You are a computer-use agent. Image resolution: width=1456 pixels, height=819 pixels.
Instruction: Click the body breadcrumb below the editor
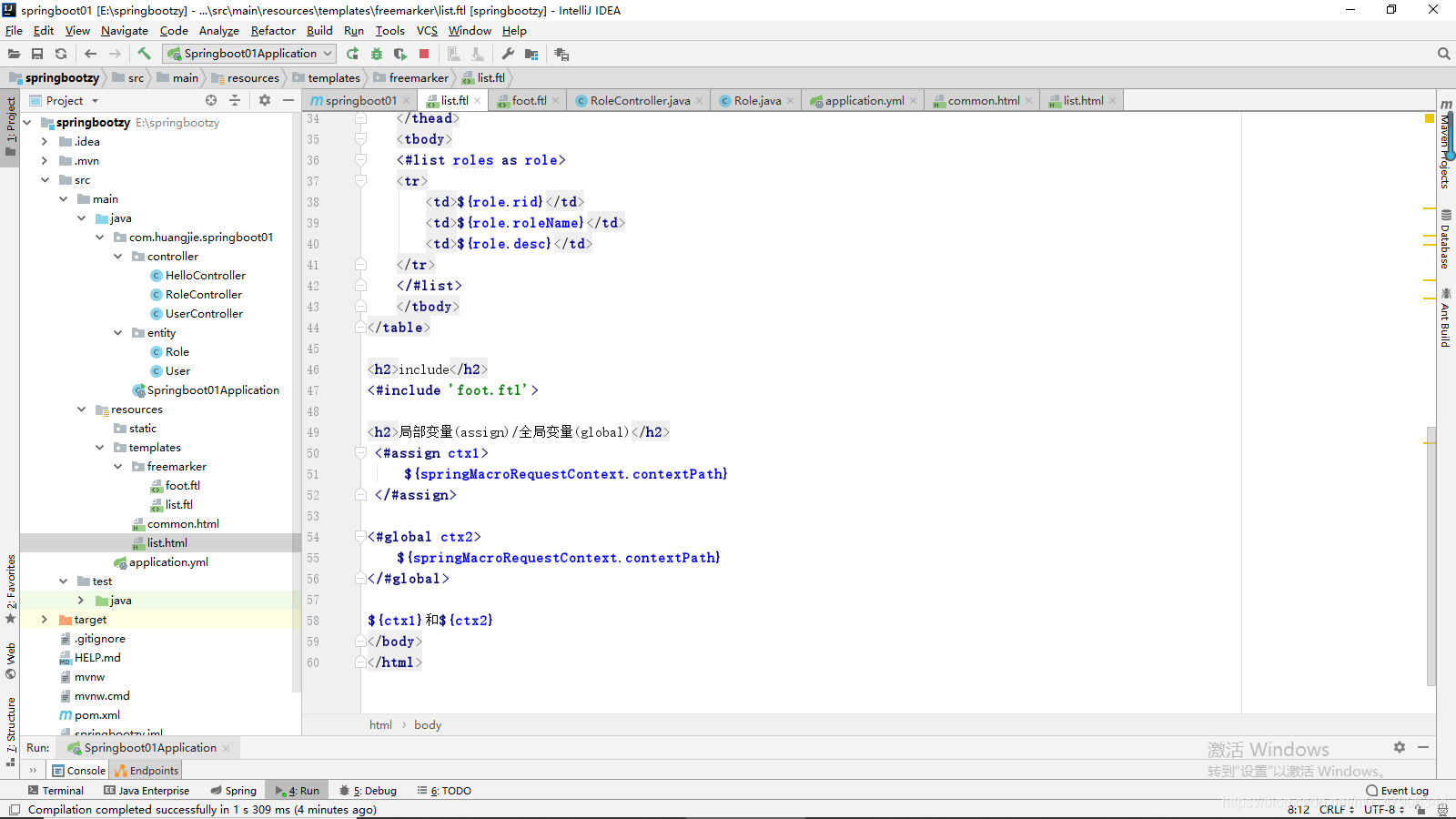pos(428,724)
